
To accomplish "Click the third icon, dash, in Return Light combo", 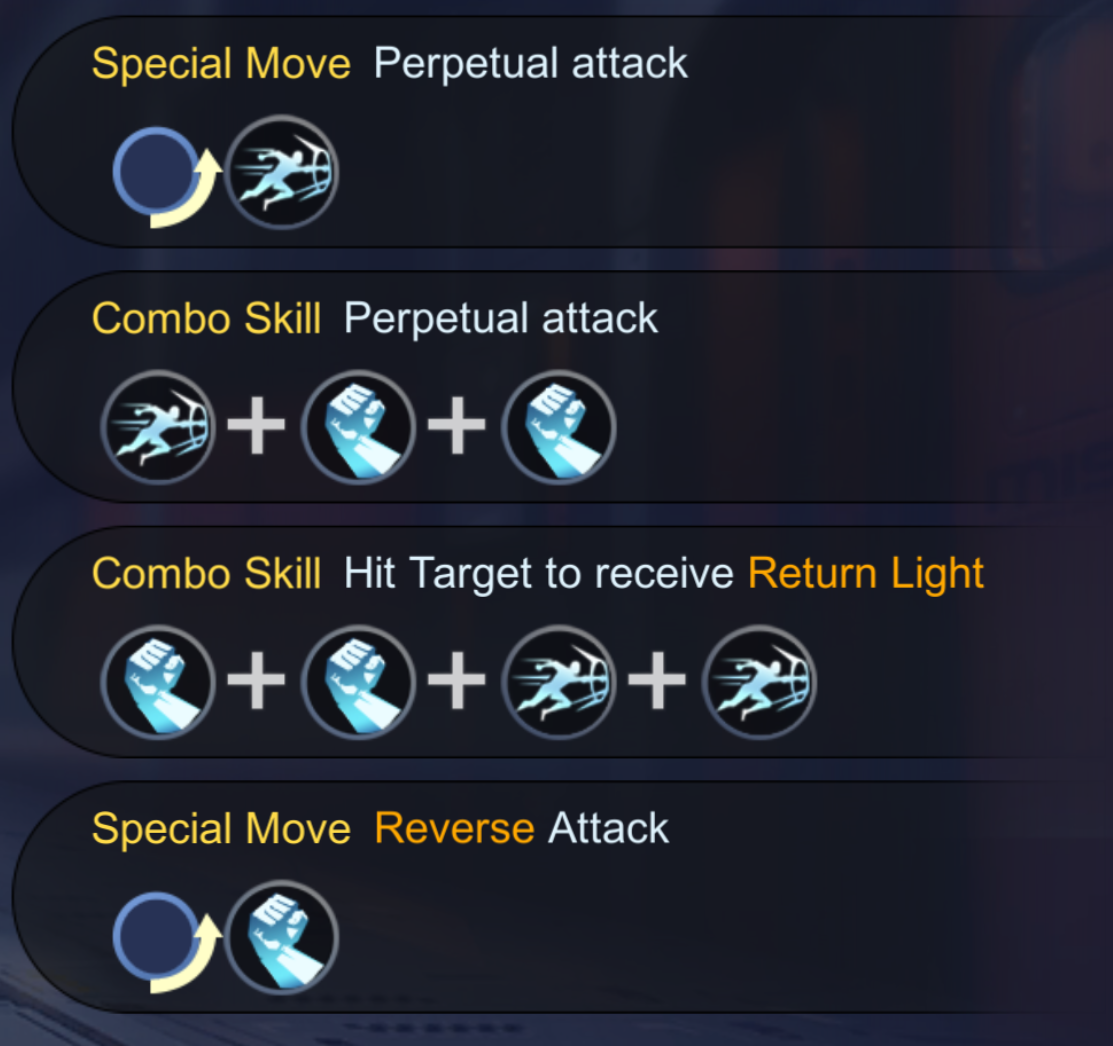I will 559,682.
